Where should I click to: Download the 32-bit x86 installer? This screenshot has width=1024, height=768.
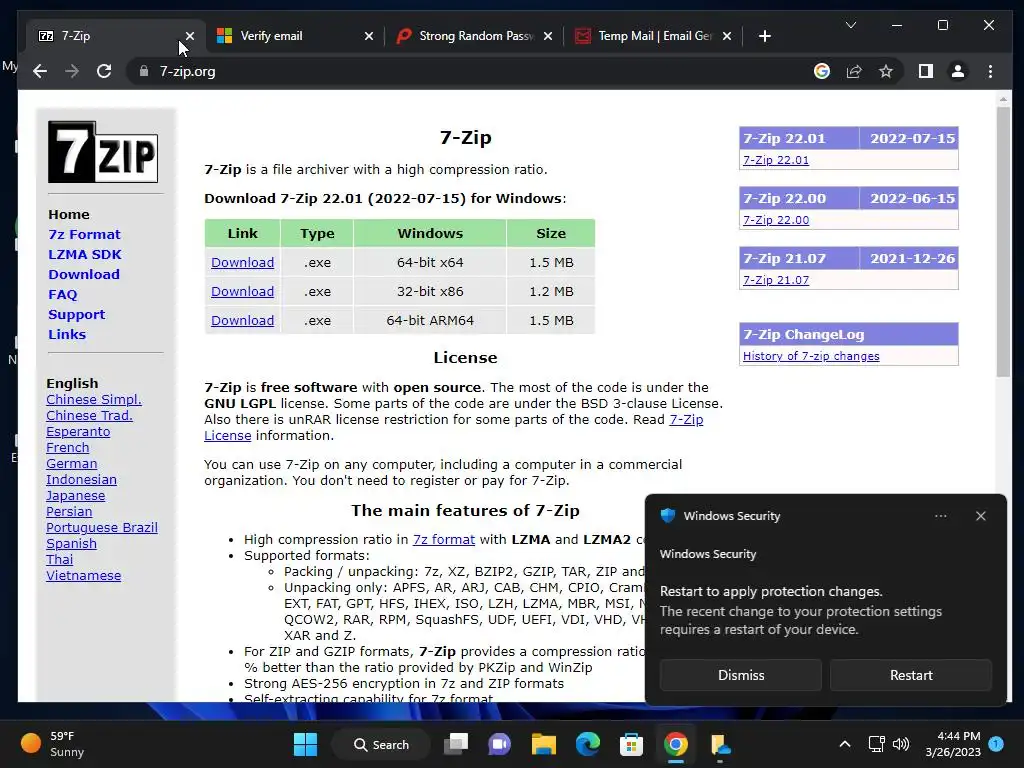point(242,291)
